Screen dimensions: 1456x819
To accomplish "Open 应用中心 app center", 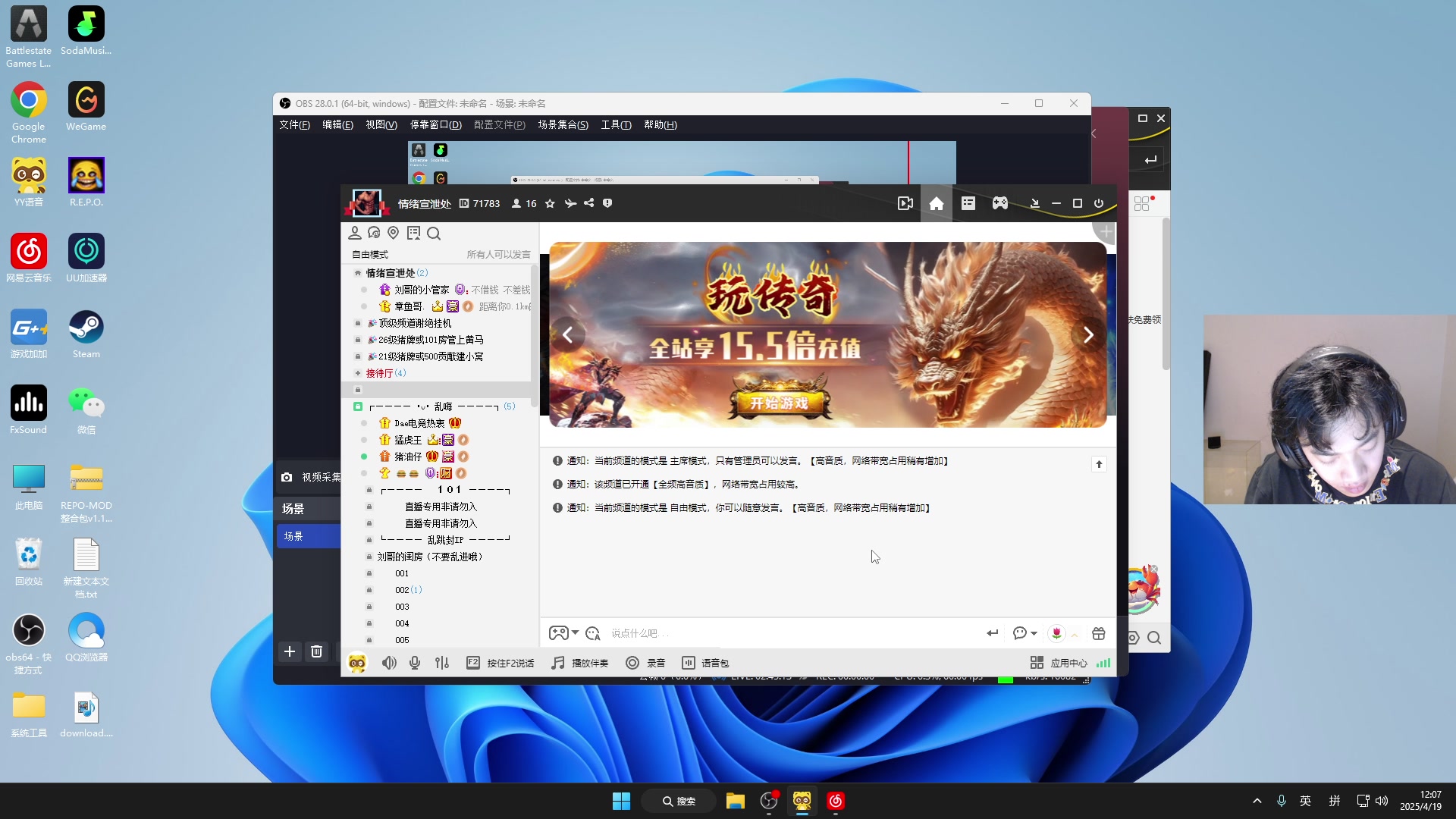I will coord(1059,663).
